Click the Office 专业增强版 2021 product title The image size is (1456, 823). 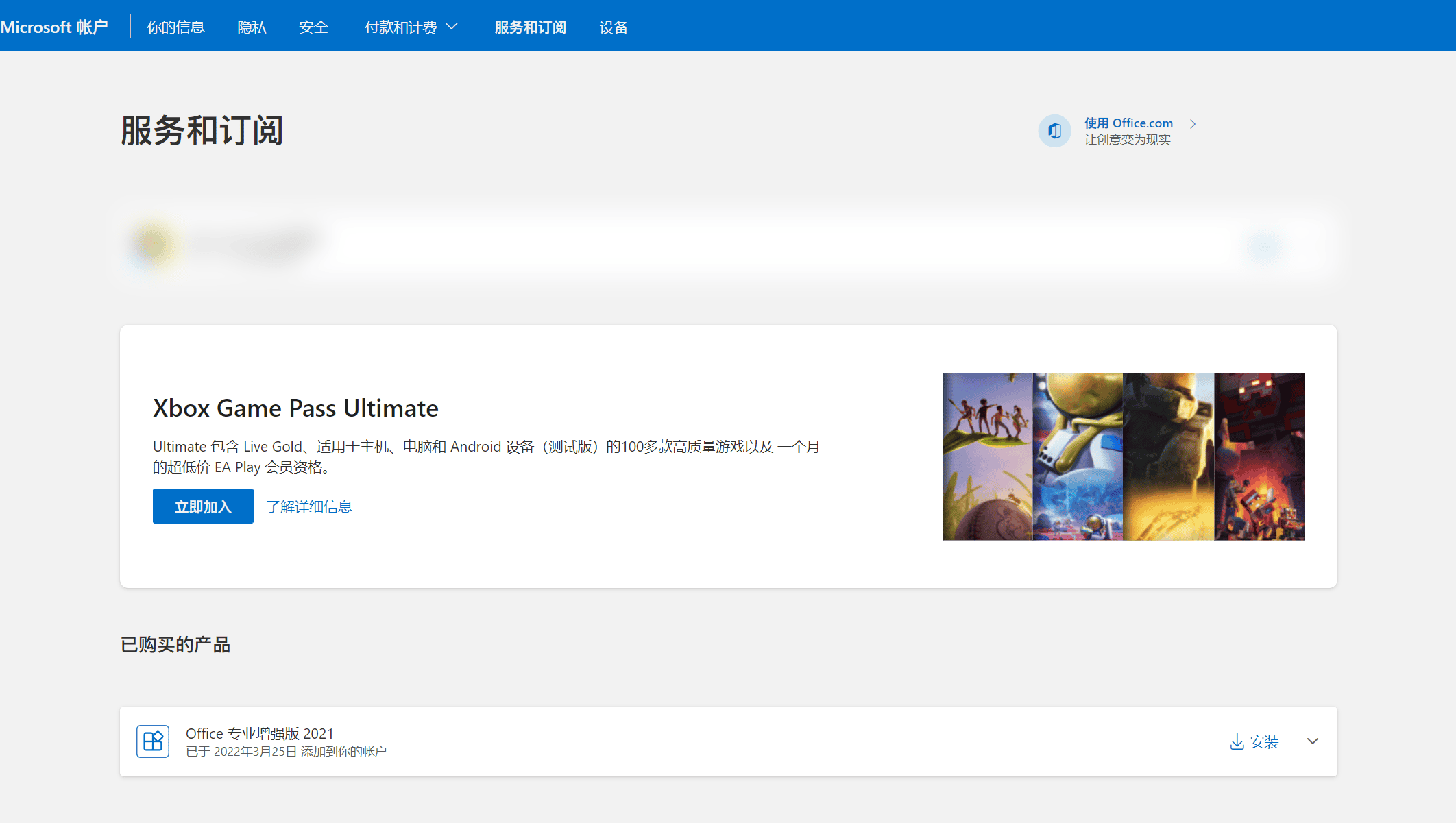(x=259, y=733)
